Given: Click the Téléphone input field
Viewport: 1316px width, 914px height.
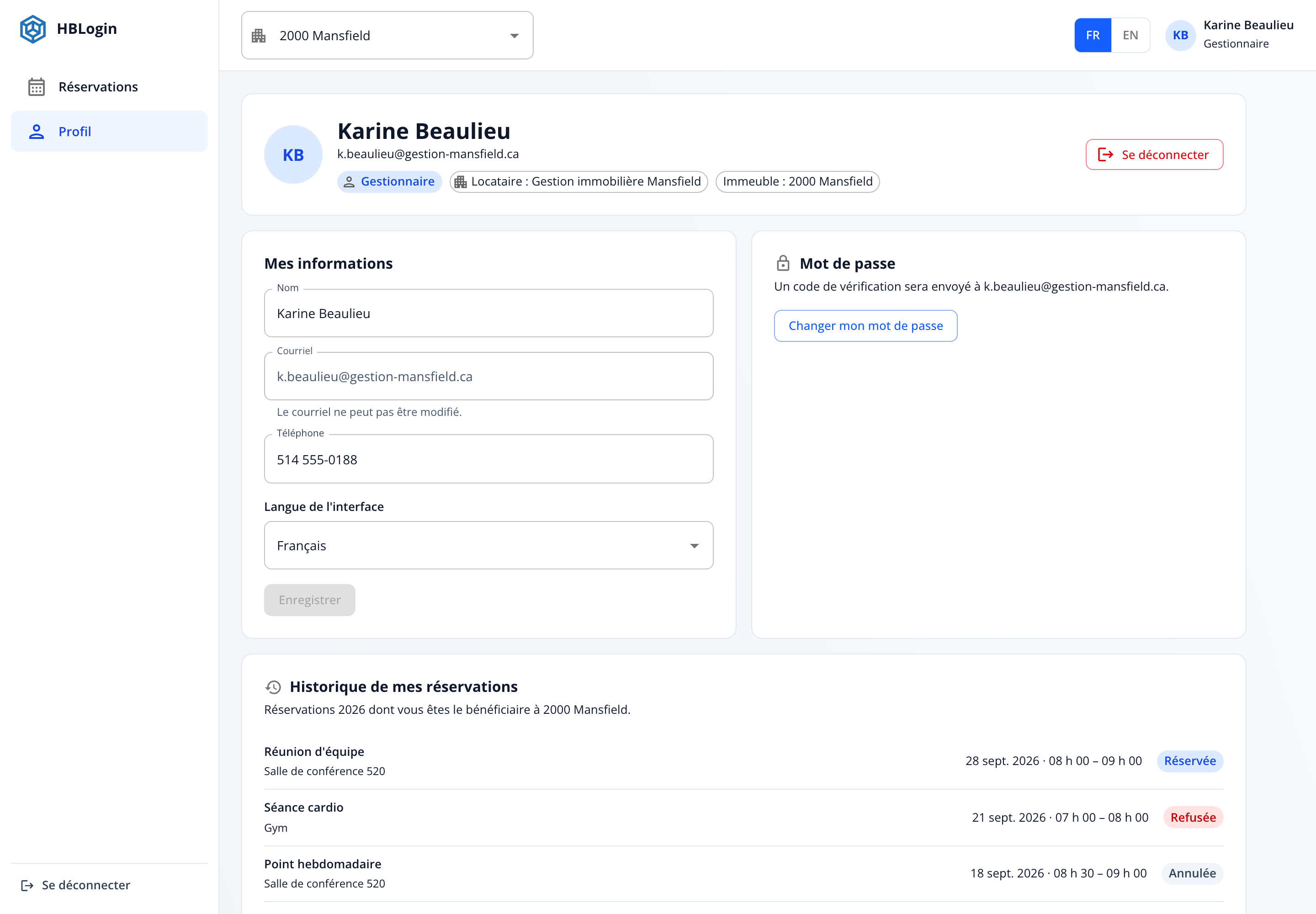Looking at the screenshot, I should click(x=488, y=459).
